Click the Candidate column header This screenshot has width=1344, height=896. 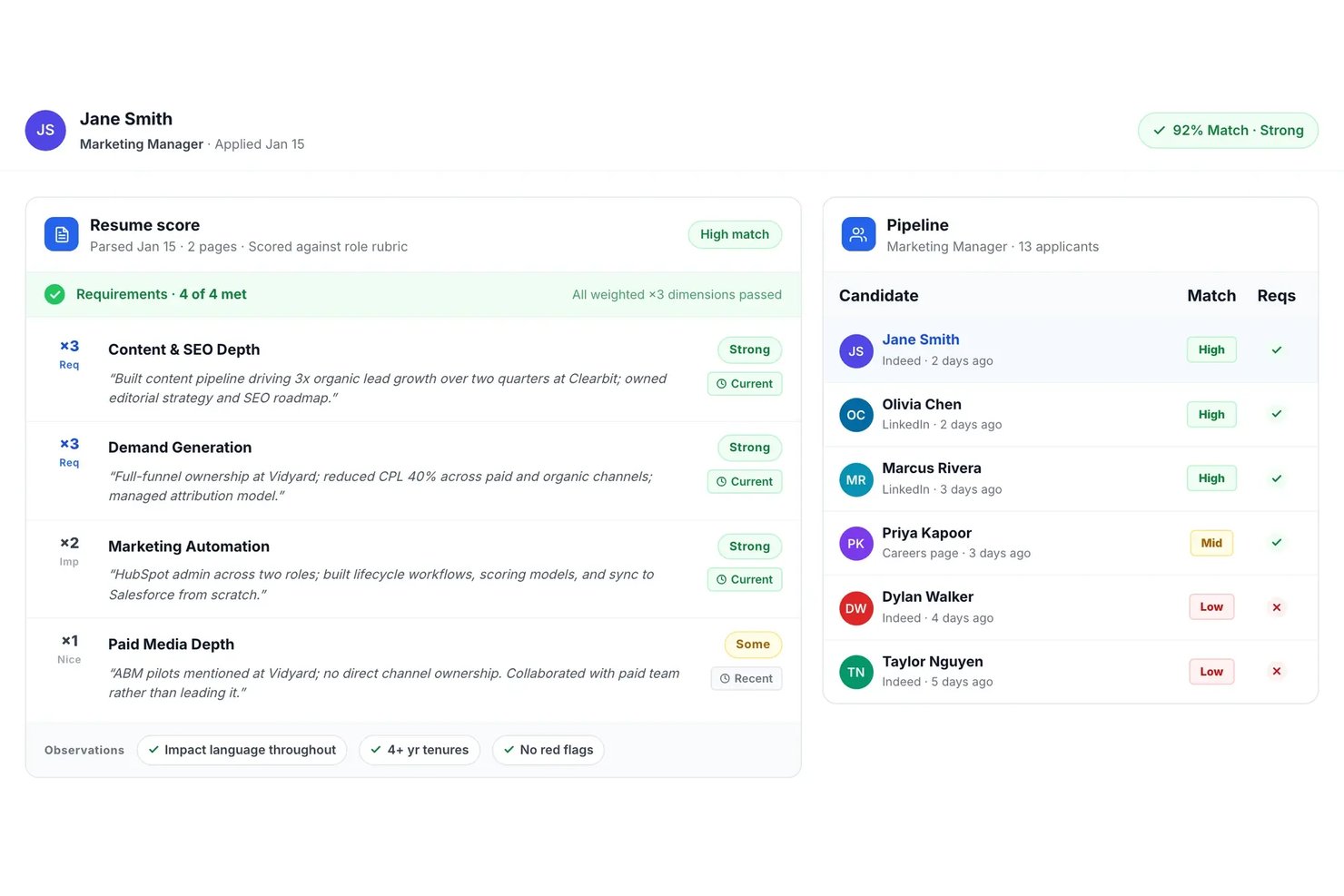pos(878,296)
